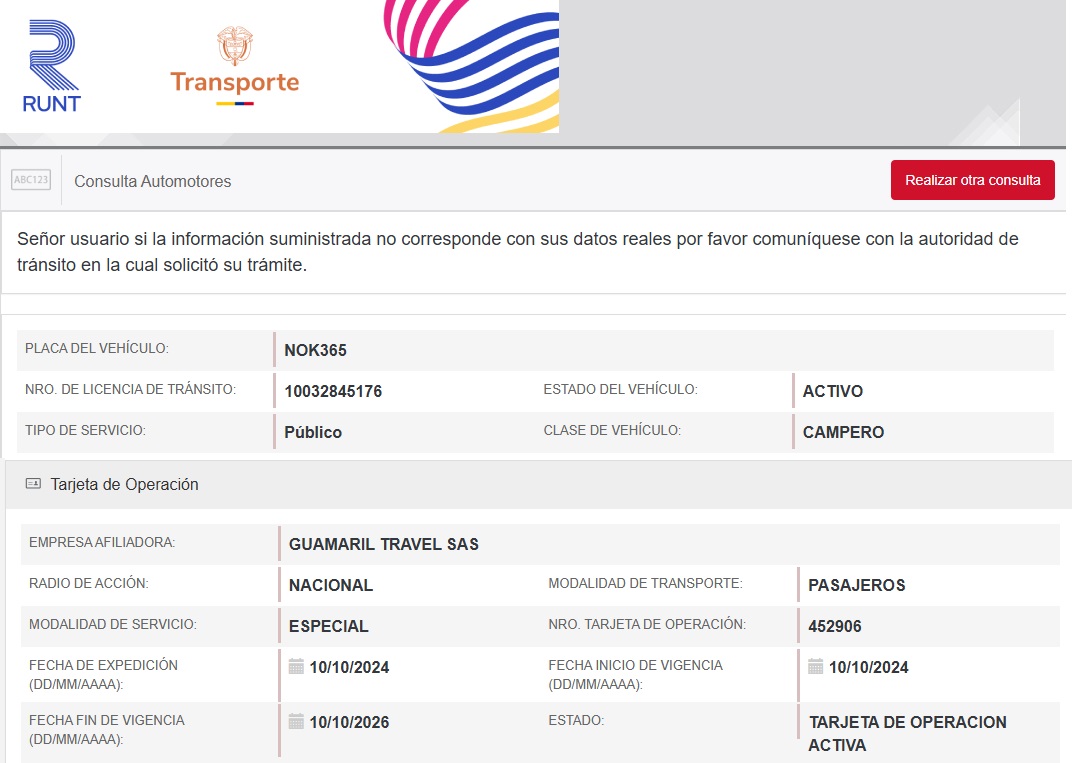Click the CAMPERO vehicle class value
This screenshot has width=1072, height=763.
(843, 433)
